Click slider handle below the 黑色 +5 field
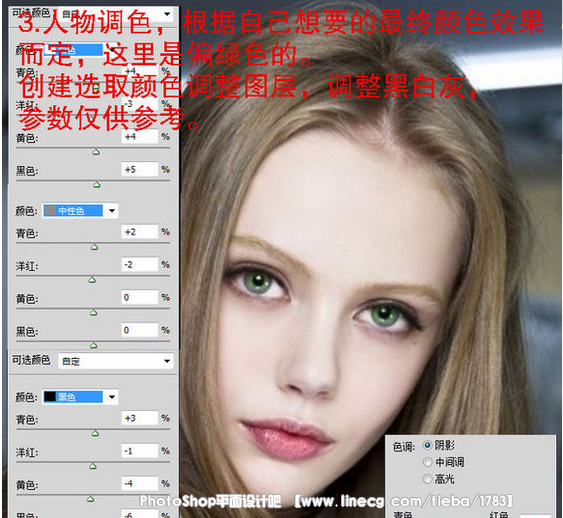 click(x=97, y=185)
